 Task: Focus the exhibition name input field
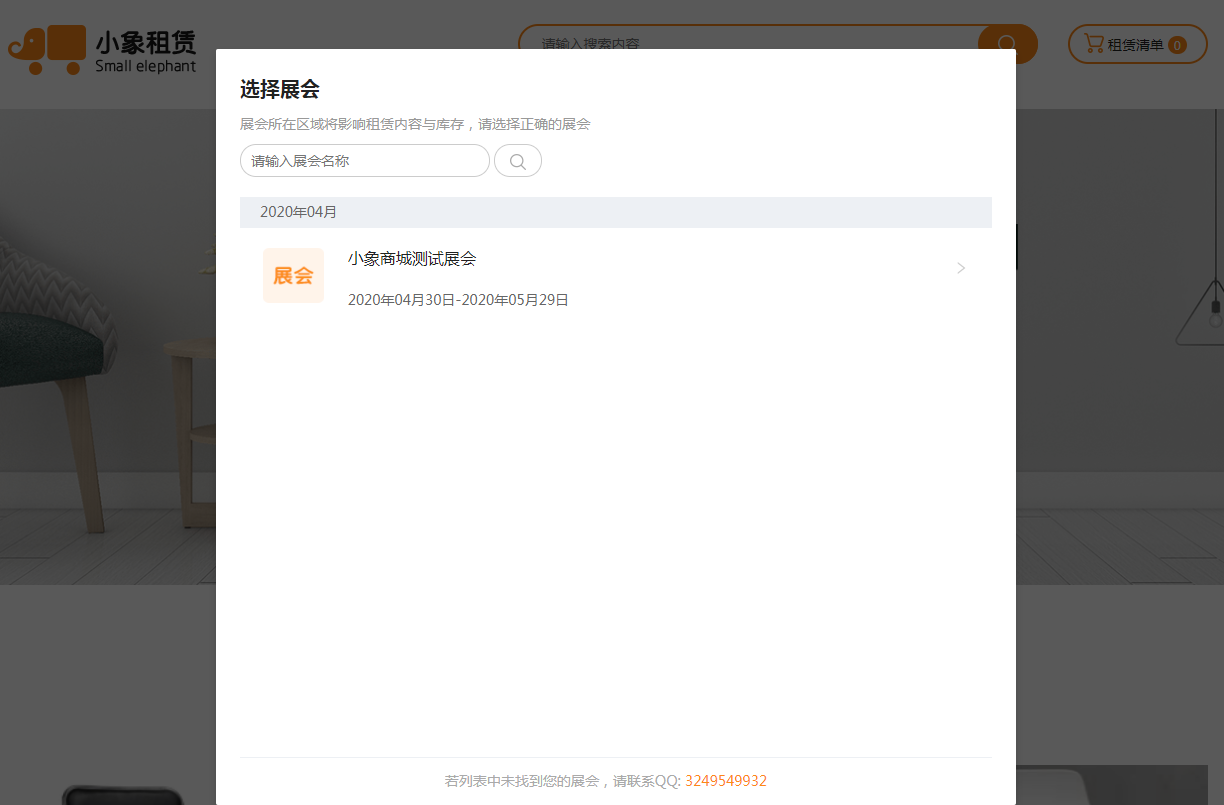pos(365,161)
